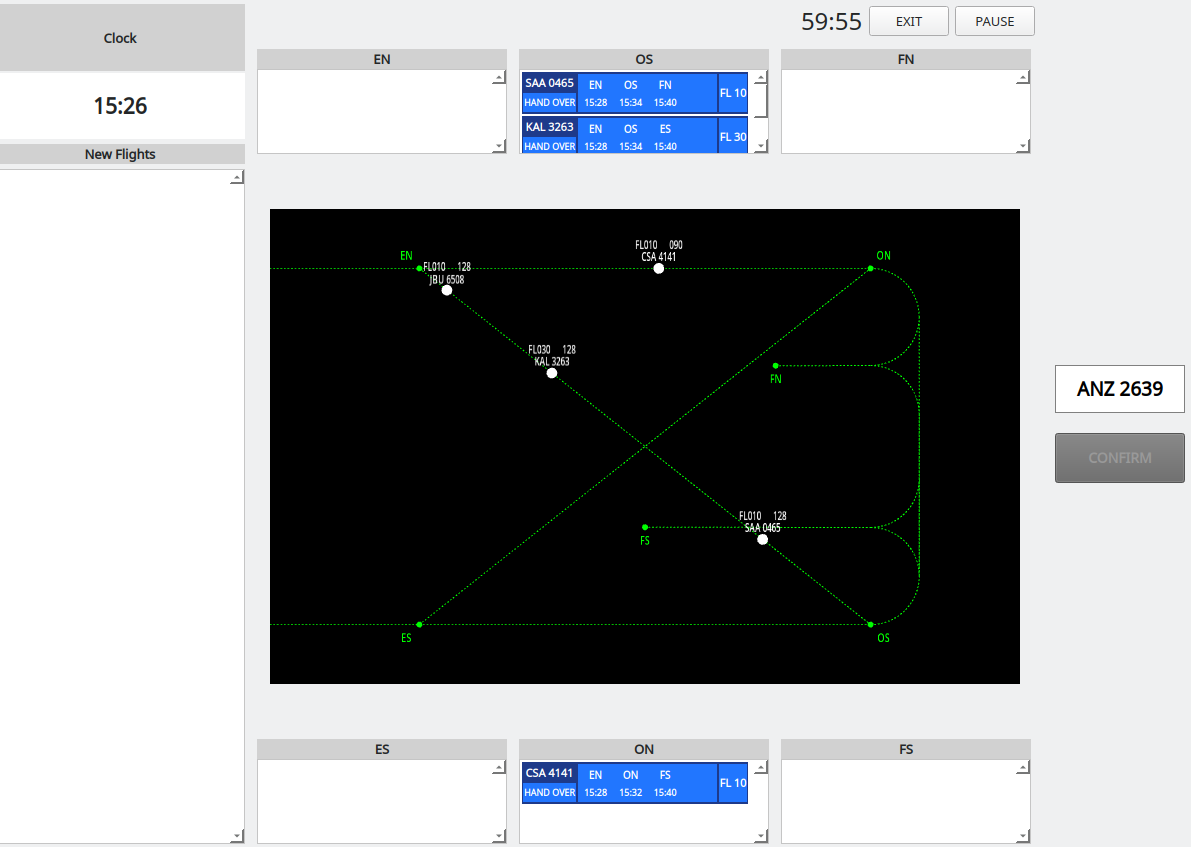1191x847 pixels.
Task: Click the EN waypoint marker on the radar
Action: pyautogui.click(x=417, y=267)
